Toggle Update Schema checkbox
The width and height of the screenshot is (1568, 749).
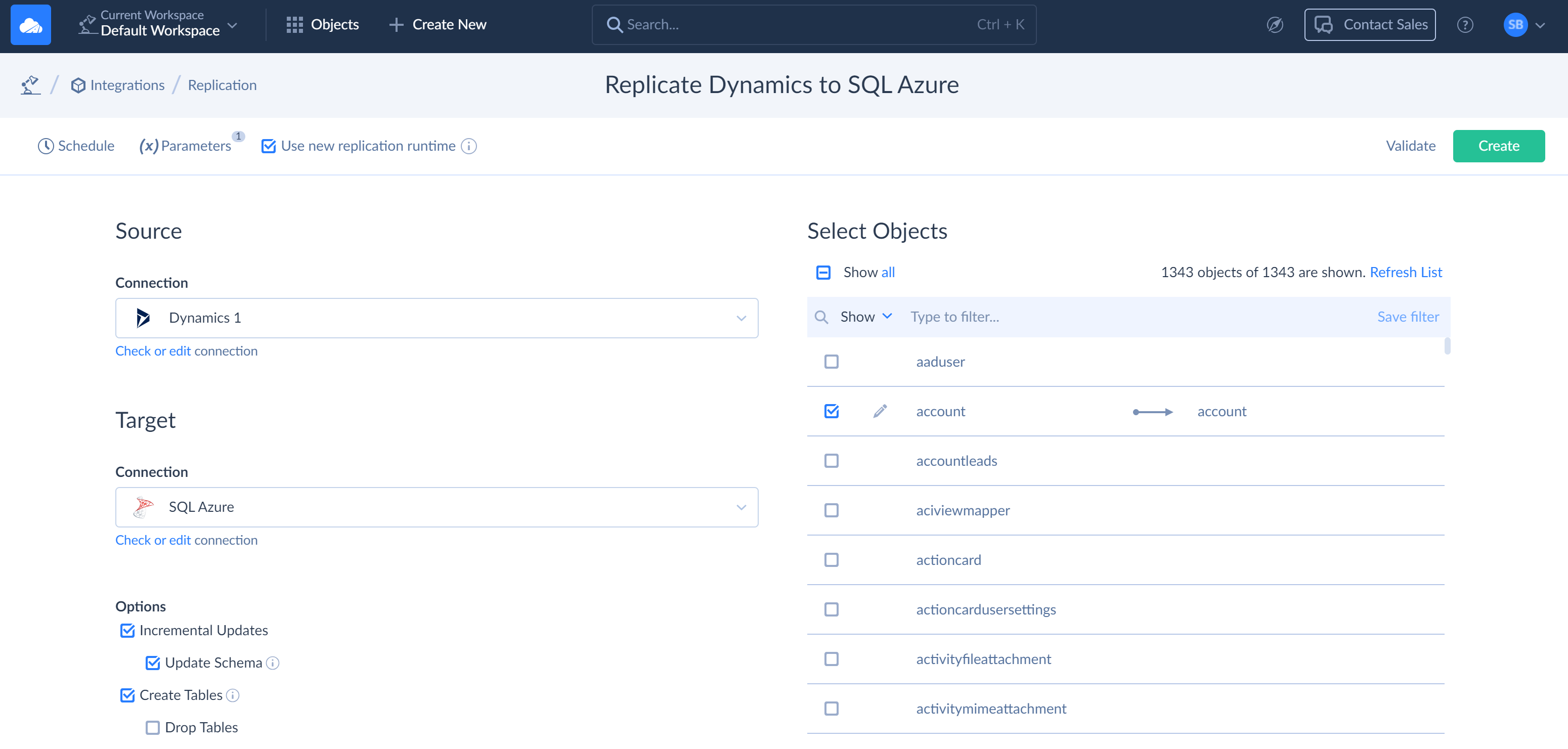point(153,663)
